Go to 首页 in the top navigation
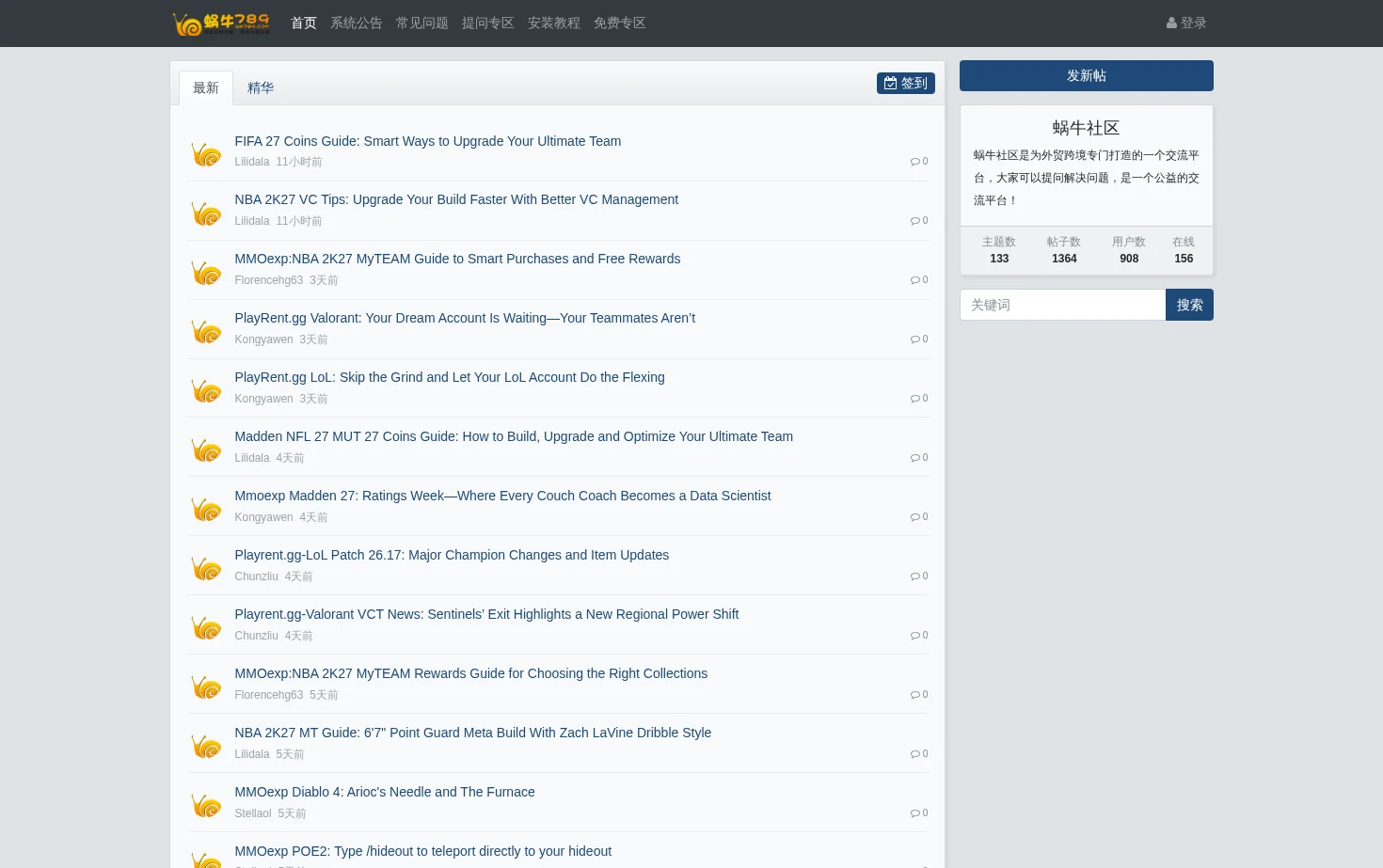This screenshot has height=868, width=1383. (x=304, y=24)
